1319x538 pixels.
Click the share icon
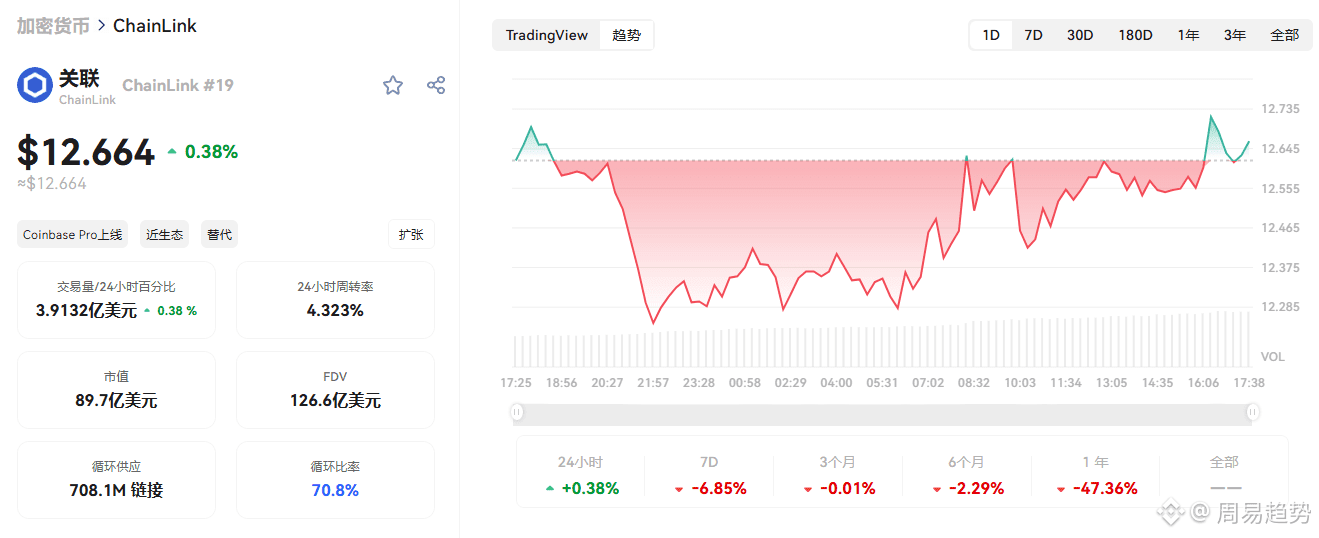pyautogui.click(x=436, y=85)
